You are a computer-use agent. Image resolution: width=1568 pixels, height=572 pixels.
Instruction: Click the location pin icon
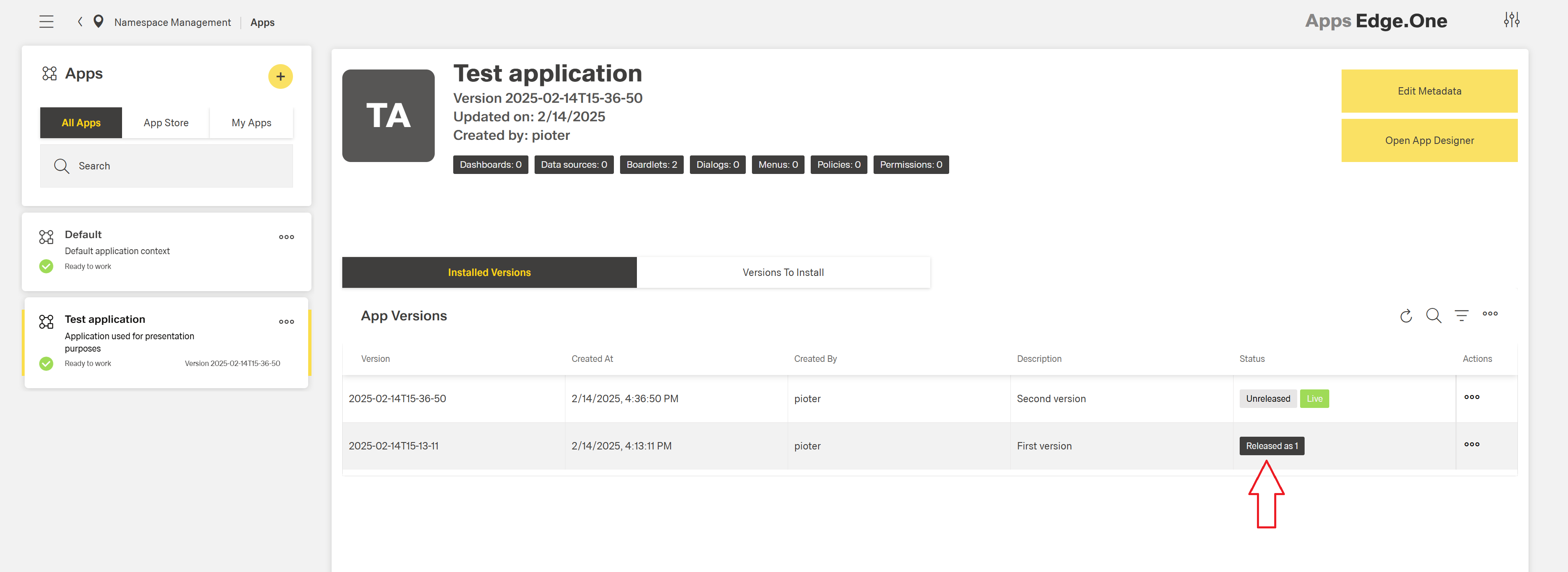(98, 22)
